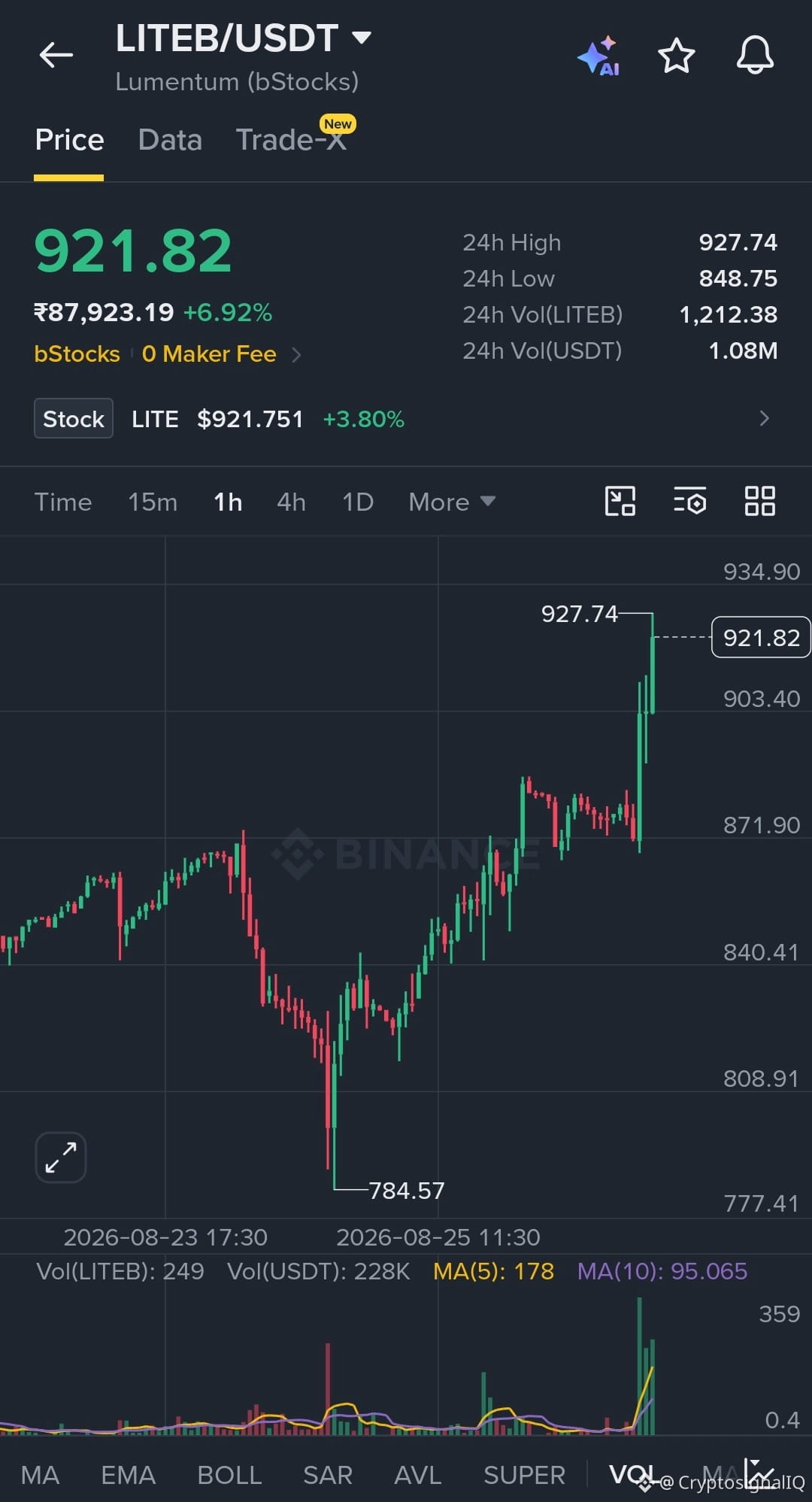This screenshot has height=1502, width=812.
Task: Tap the 24h High value 927.74
Action: point(738,242)
